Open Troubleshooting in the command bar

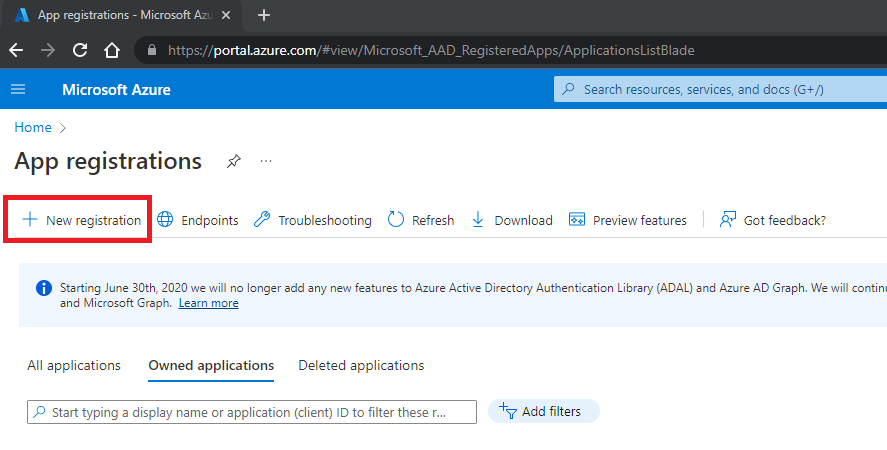(312, 220)
